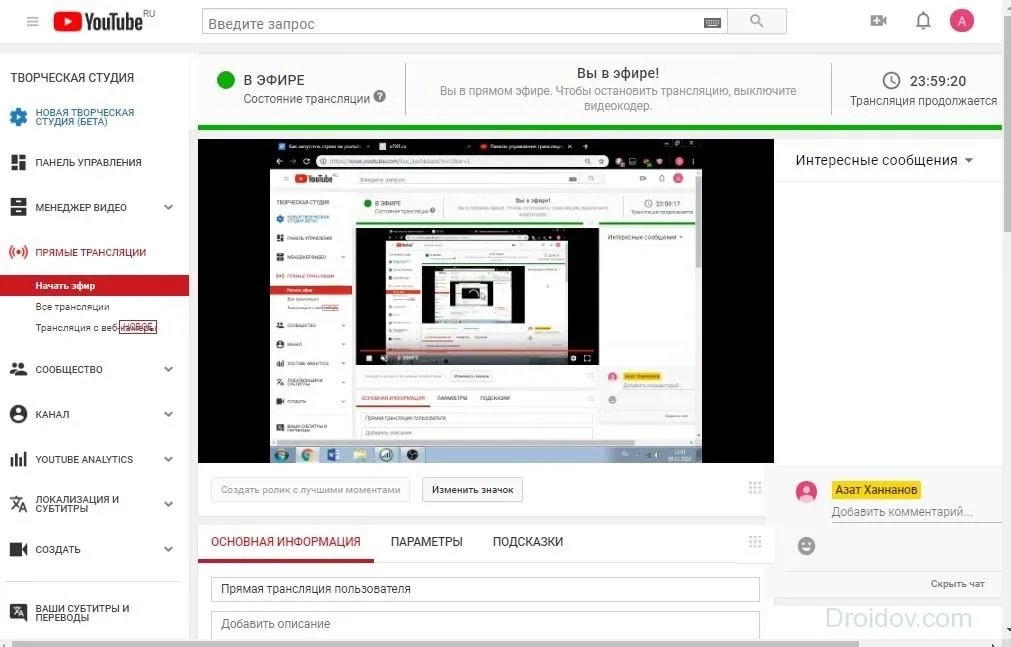Click the magnifier search button

coord(756,21)
